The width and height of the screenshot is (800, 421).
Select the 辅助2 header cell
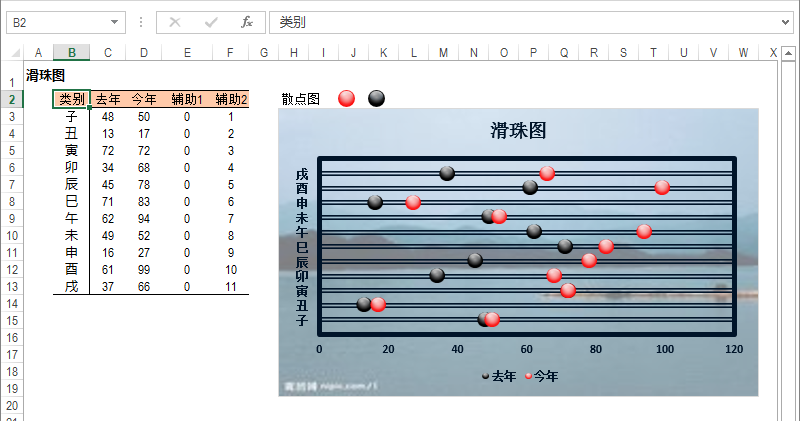point(231,99)
